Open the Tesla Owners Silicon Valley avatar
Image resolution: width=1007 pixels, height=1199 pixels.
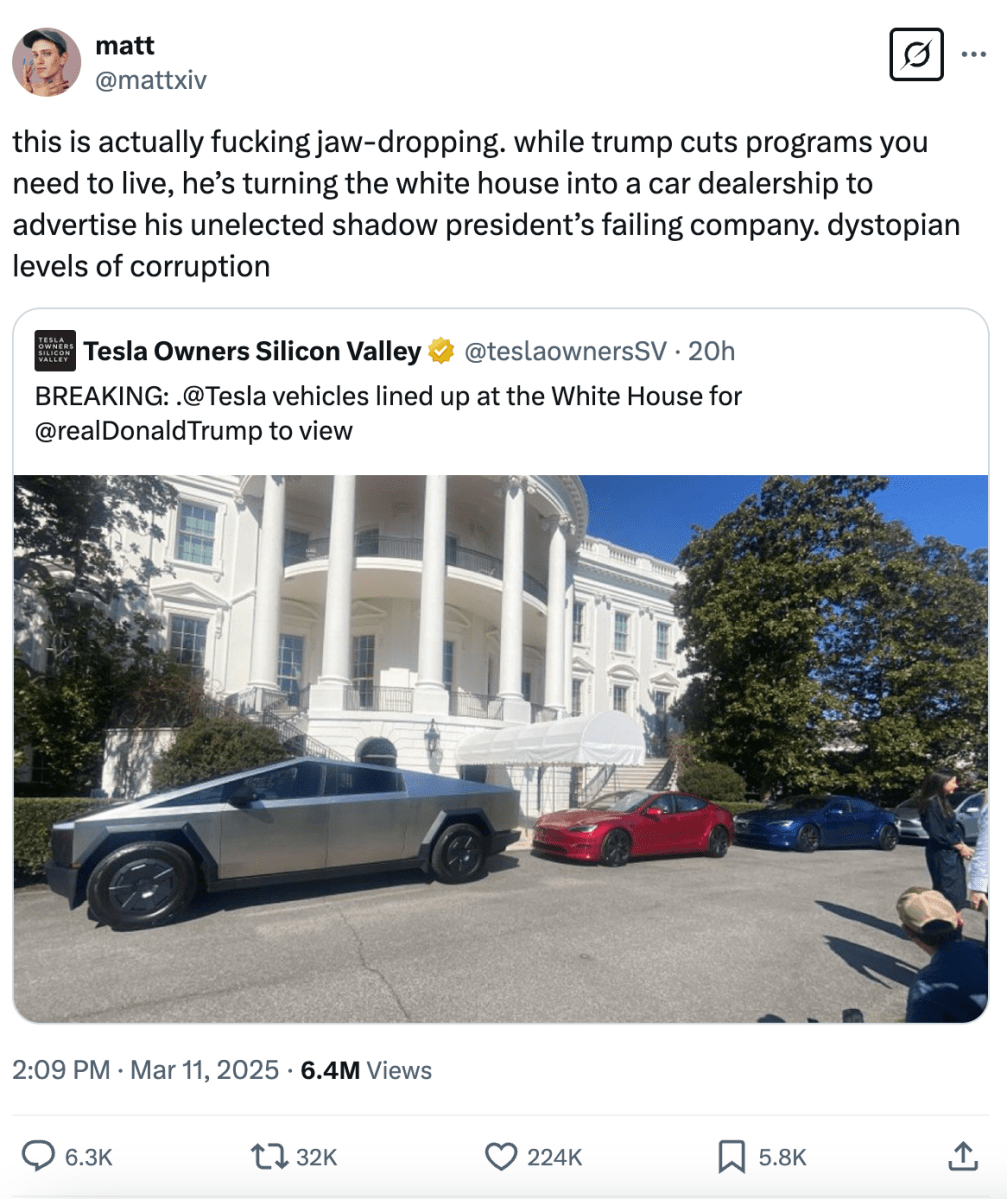pos(55,351)
